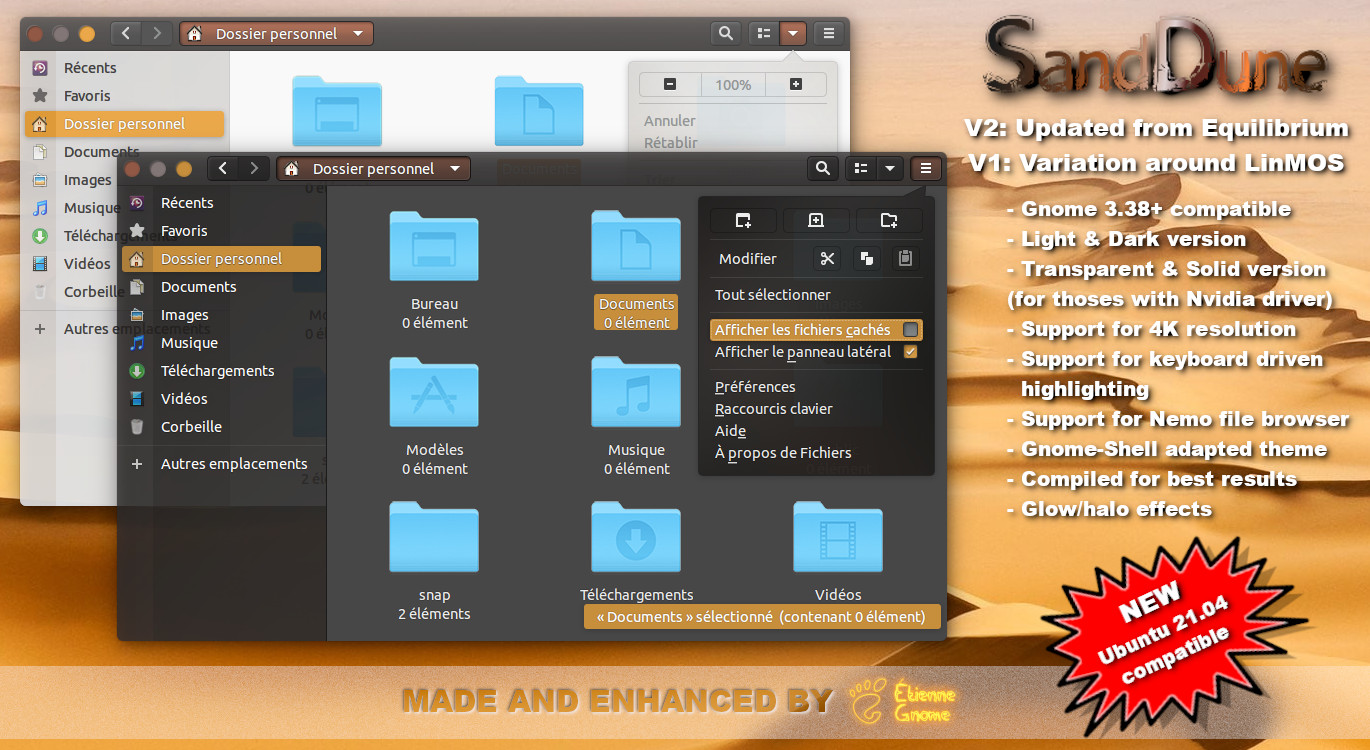Open the Bureau folder in the dark window
The image size is (1370, 750).
[434, 246]
